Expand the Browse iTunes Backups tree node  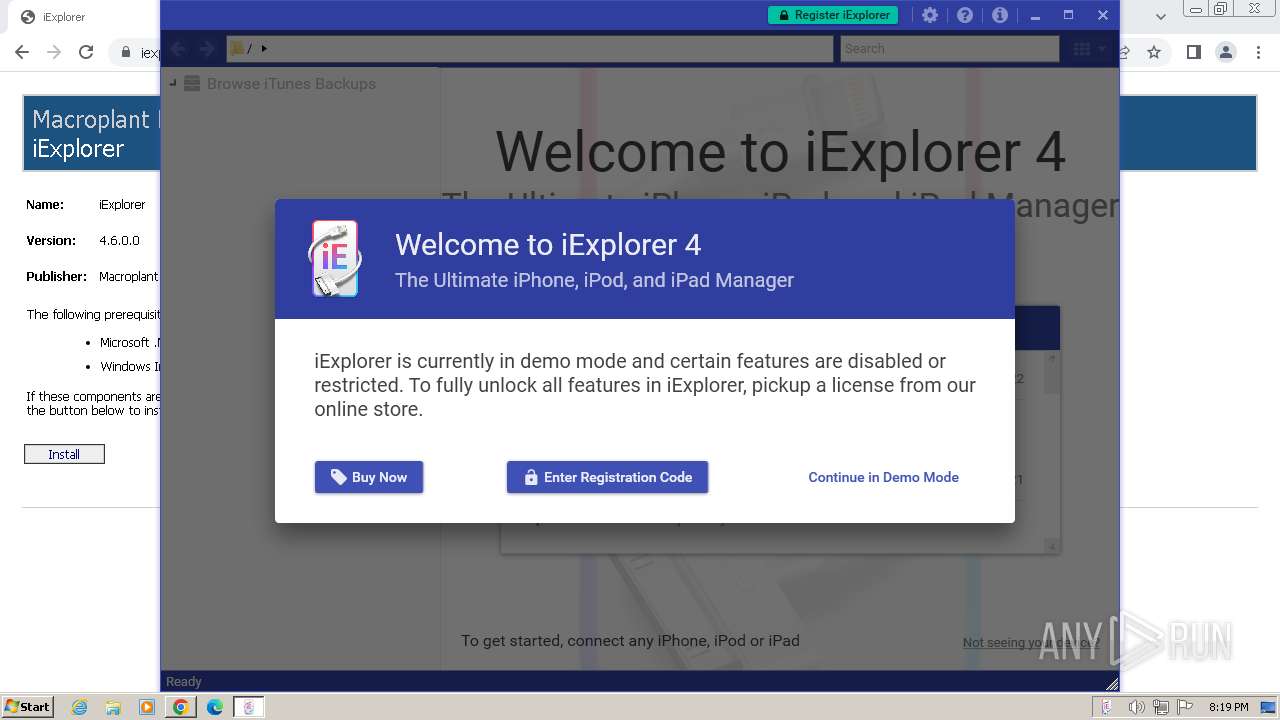coord(173,83)
